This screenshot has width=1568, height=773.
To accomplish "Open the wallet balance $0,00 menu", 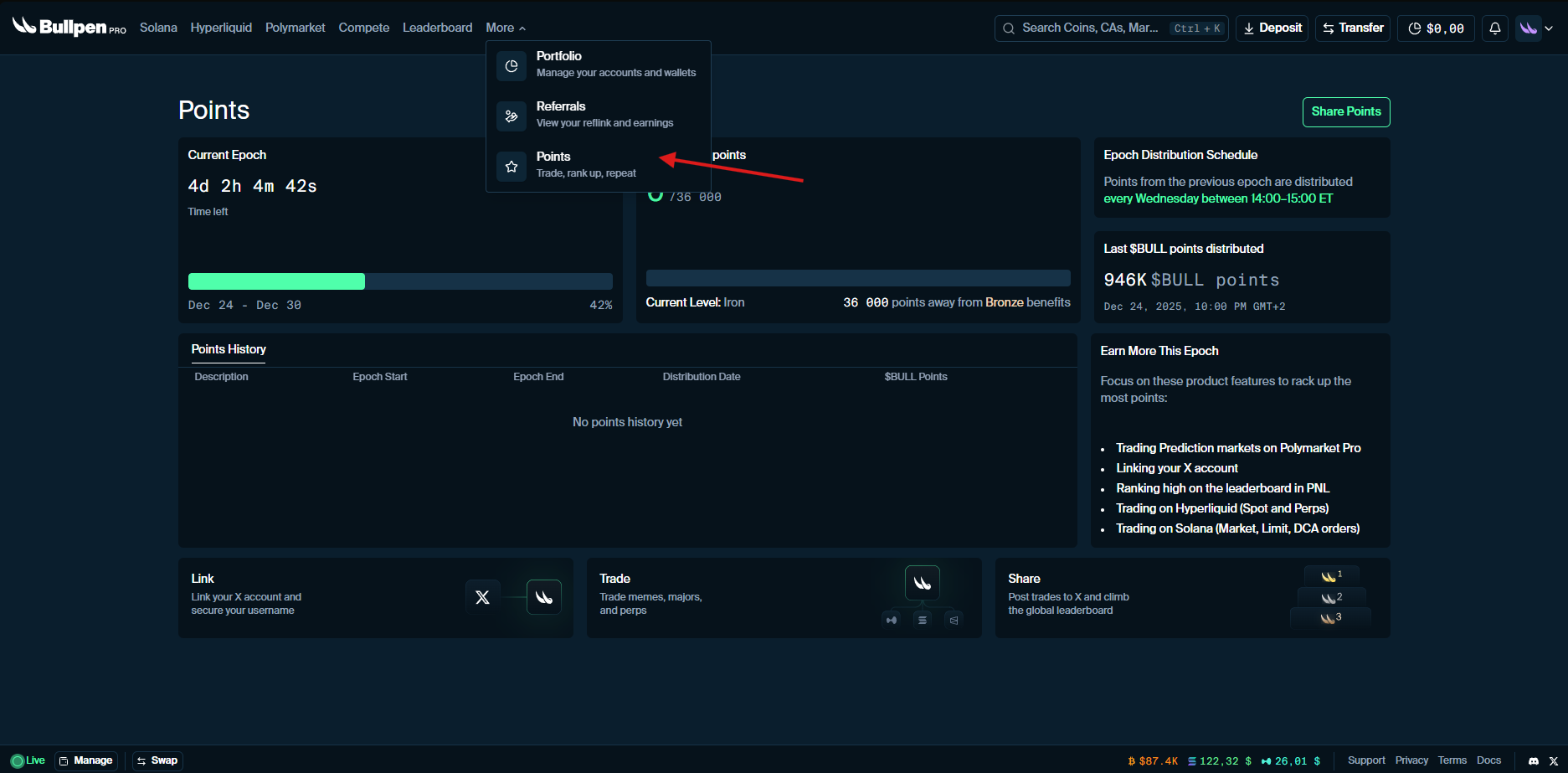I will click(1436, 28).
